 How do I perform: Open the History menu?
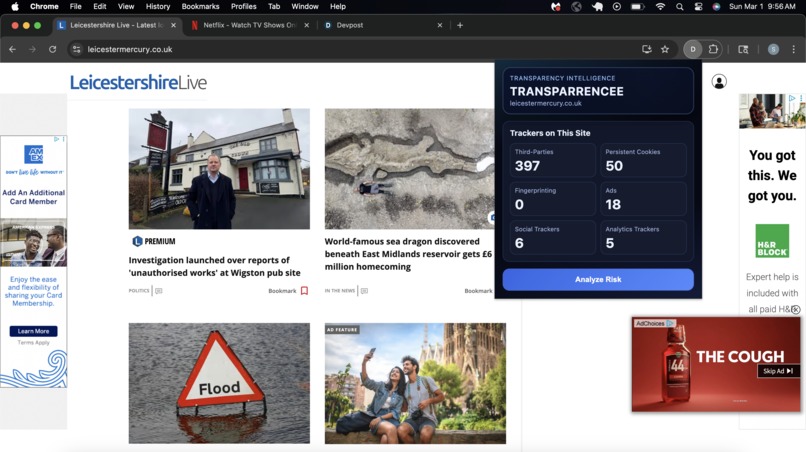click(158, 7)
